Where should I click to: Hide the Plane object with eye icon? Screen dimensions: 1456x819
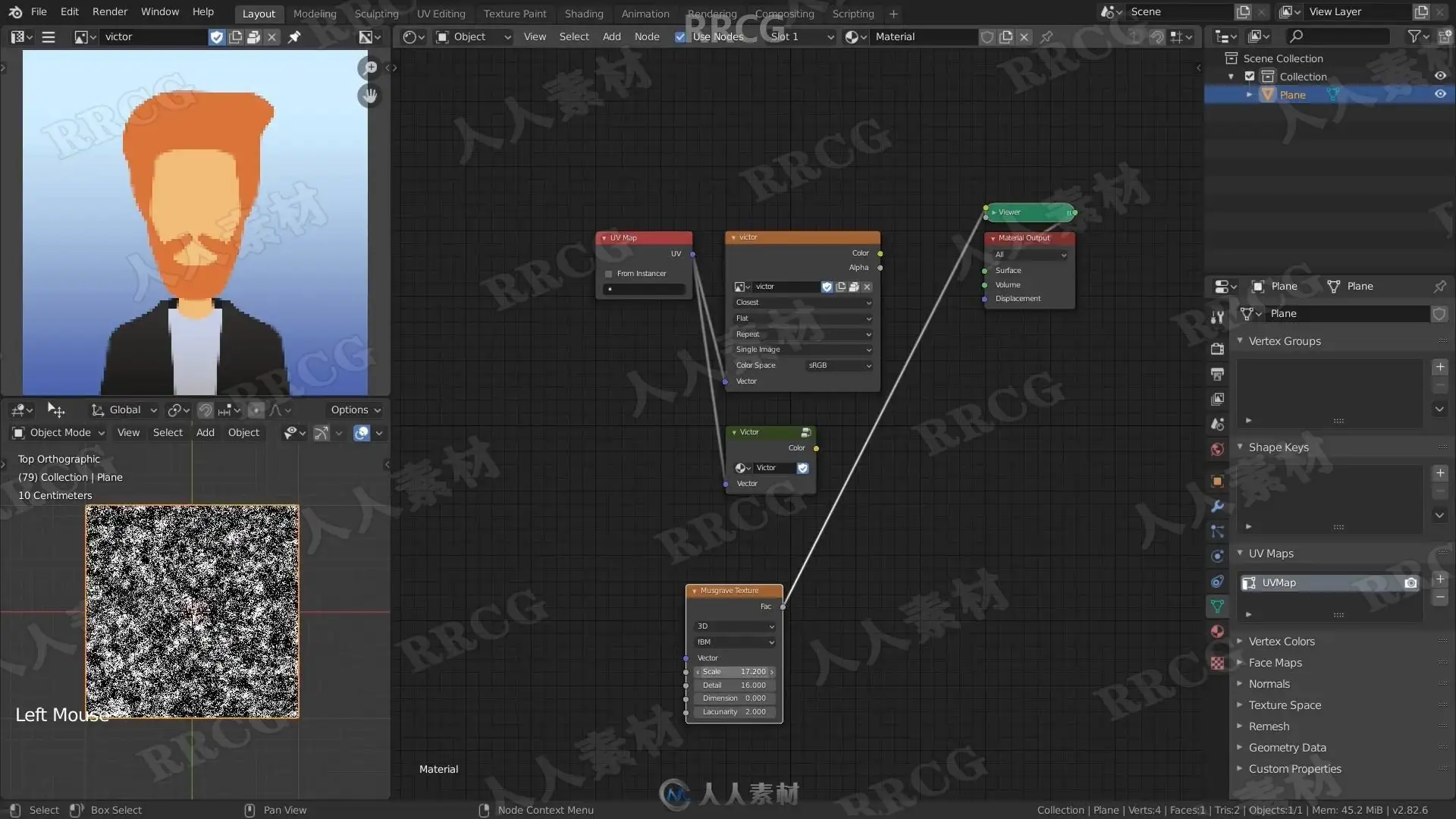pos(1440,95)
